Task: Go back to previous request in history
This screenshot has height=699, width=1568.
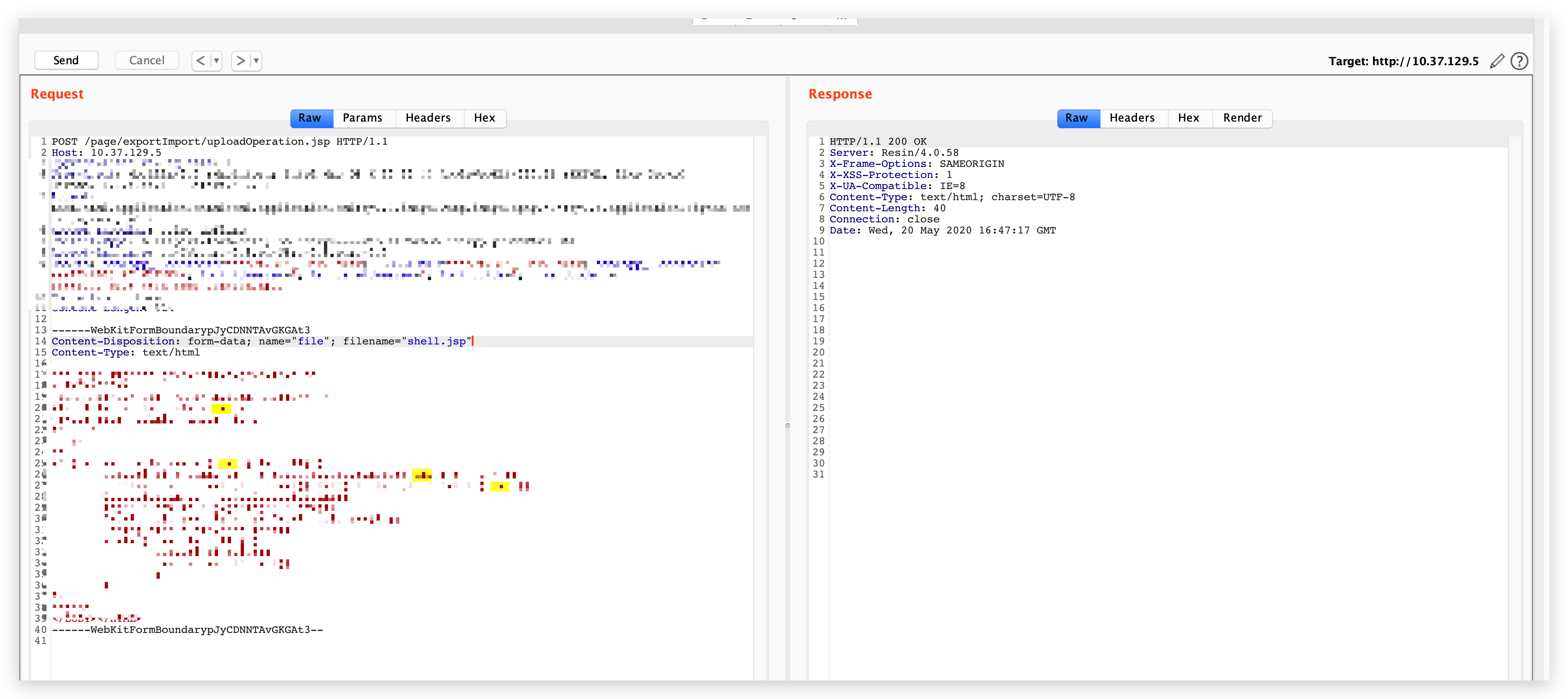Action: (x=200, y=60)
